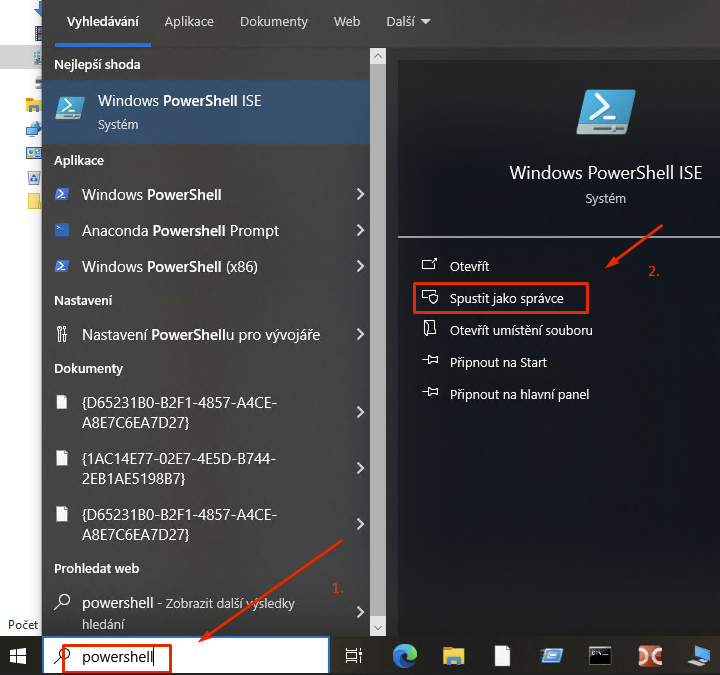The height and width of the screenshot is (675, 720).
Task: Click the Otevřít open icon
Action: click(430, 264)
